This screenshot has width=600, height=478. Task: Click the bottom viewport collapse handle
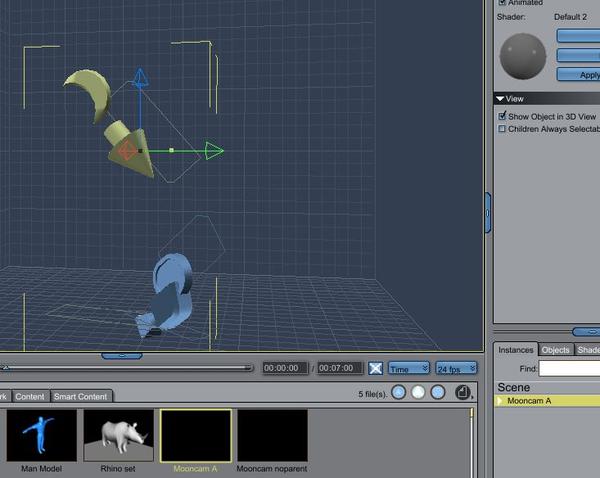[x=122, y=356]
